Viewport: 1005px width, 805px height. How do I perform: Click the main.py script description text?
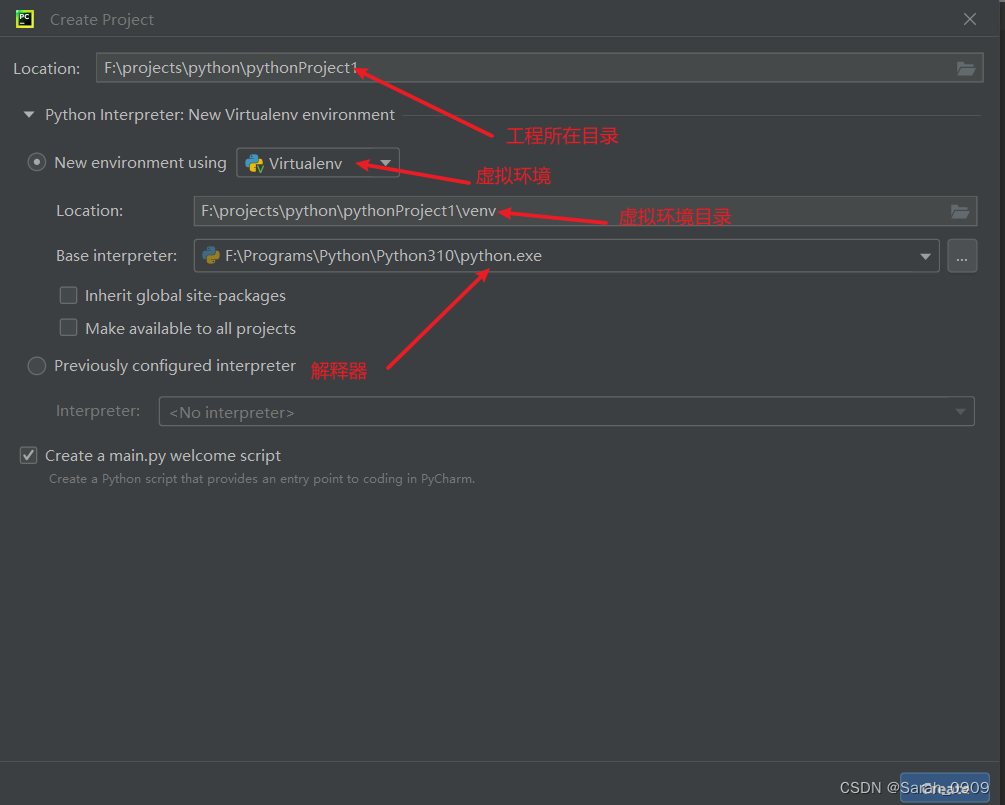click(262, 479)
